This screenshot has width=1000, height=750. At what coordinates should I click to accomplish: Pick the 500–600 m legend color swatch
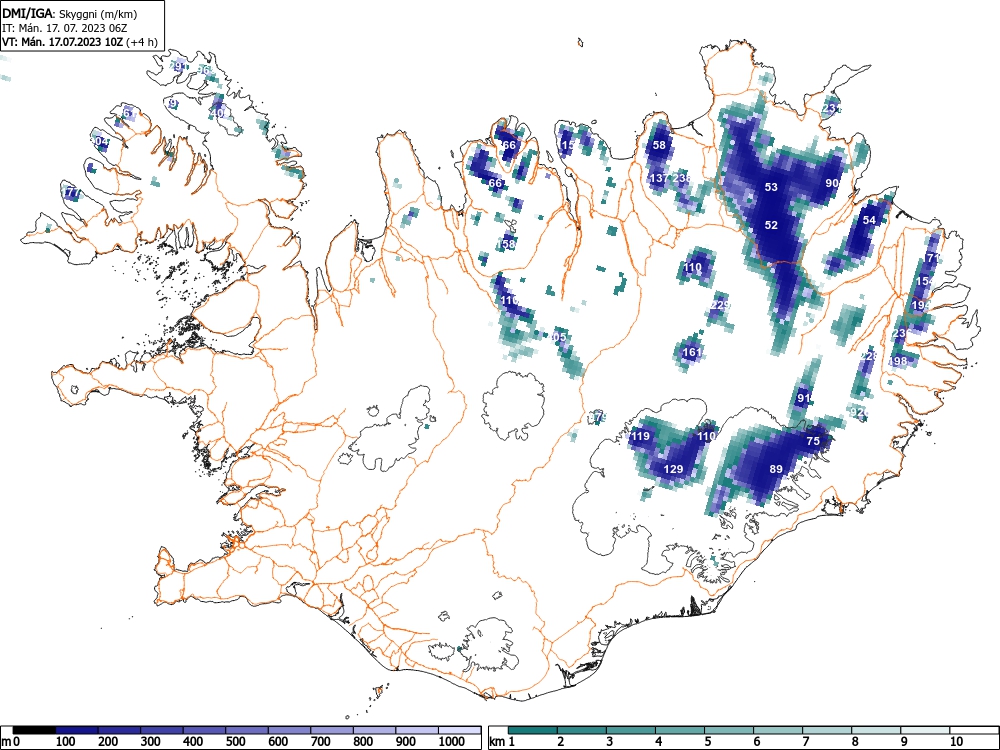pos(247,730)
